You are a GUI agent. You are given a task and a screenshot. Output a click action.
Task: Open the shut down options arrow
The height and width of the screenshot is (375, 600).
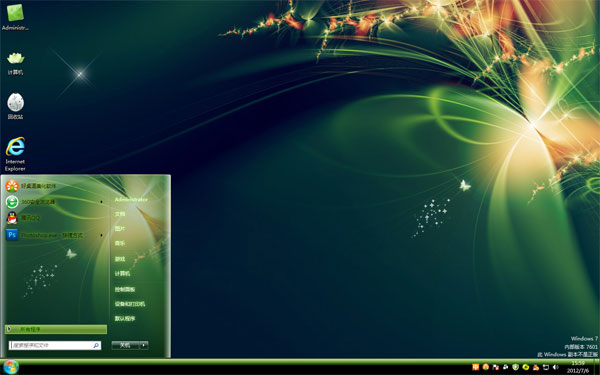click(x=144, y=345)
